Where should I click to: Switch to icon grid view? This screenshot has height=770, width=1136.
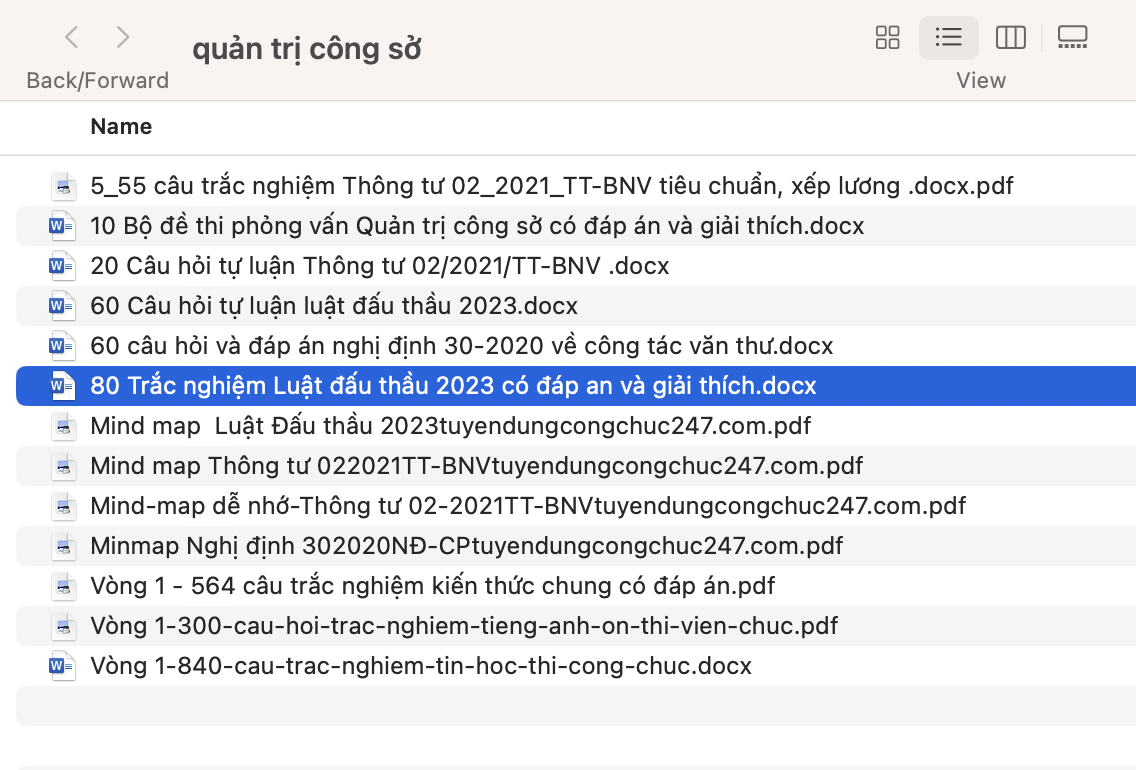[x=888, y=37]
